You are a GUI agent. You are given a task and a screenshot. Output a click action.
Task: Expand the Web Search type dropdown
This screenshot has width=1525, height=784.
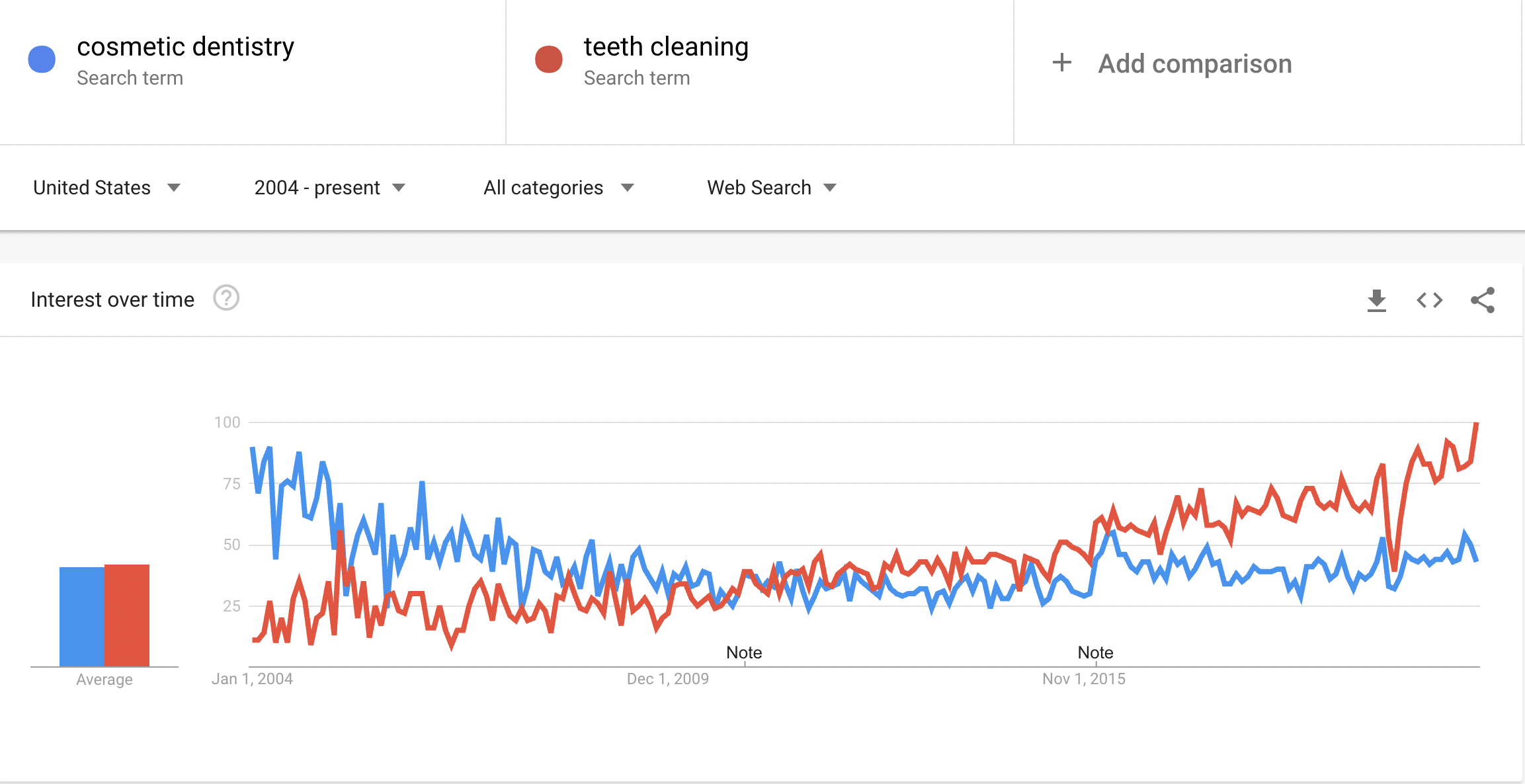[771, 188]
